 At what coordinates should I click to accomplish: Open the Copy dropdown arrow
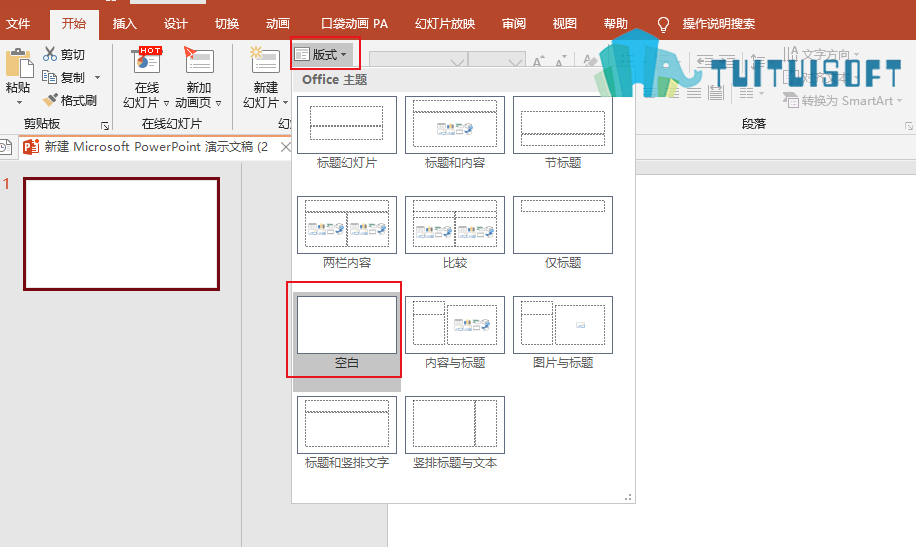[x=98, y=77]
